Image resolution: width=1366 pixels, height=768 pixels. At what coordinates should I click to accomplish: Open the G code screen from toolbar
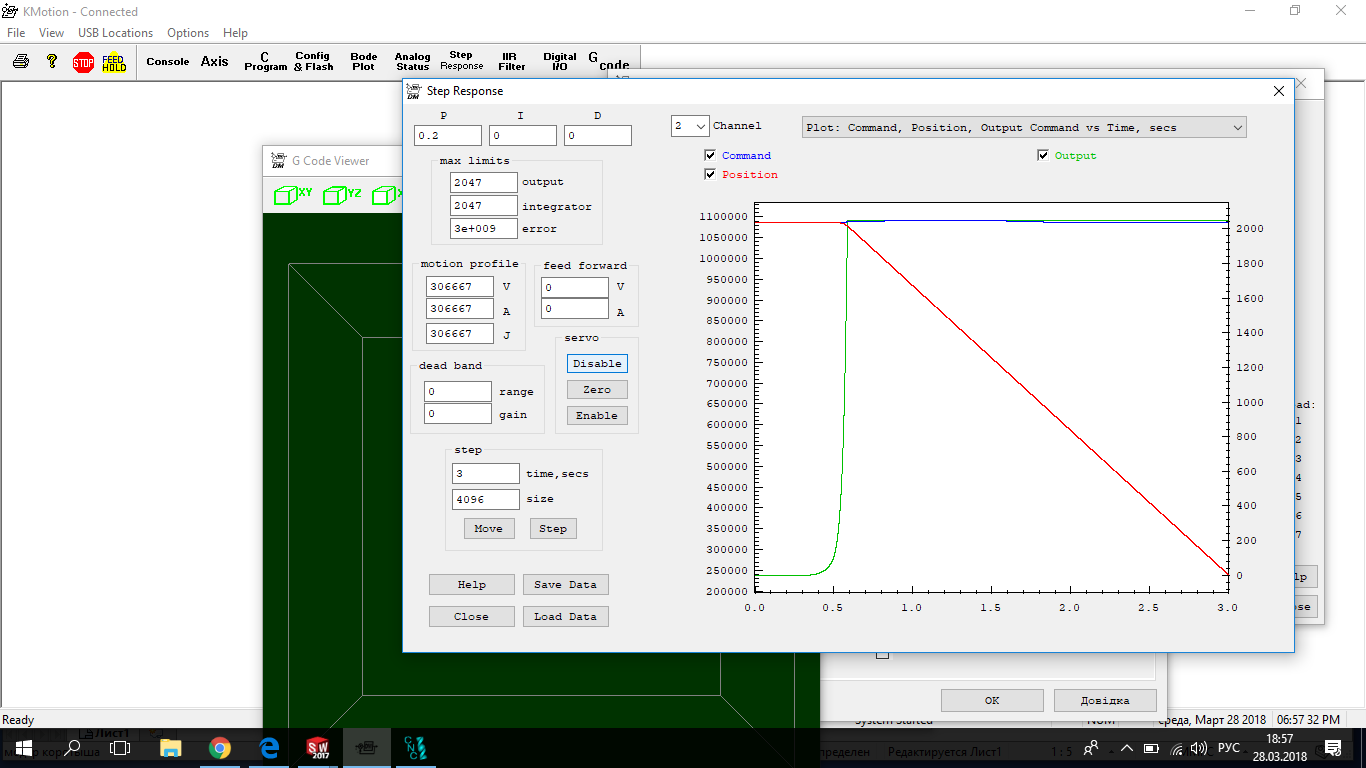point(609,62)
